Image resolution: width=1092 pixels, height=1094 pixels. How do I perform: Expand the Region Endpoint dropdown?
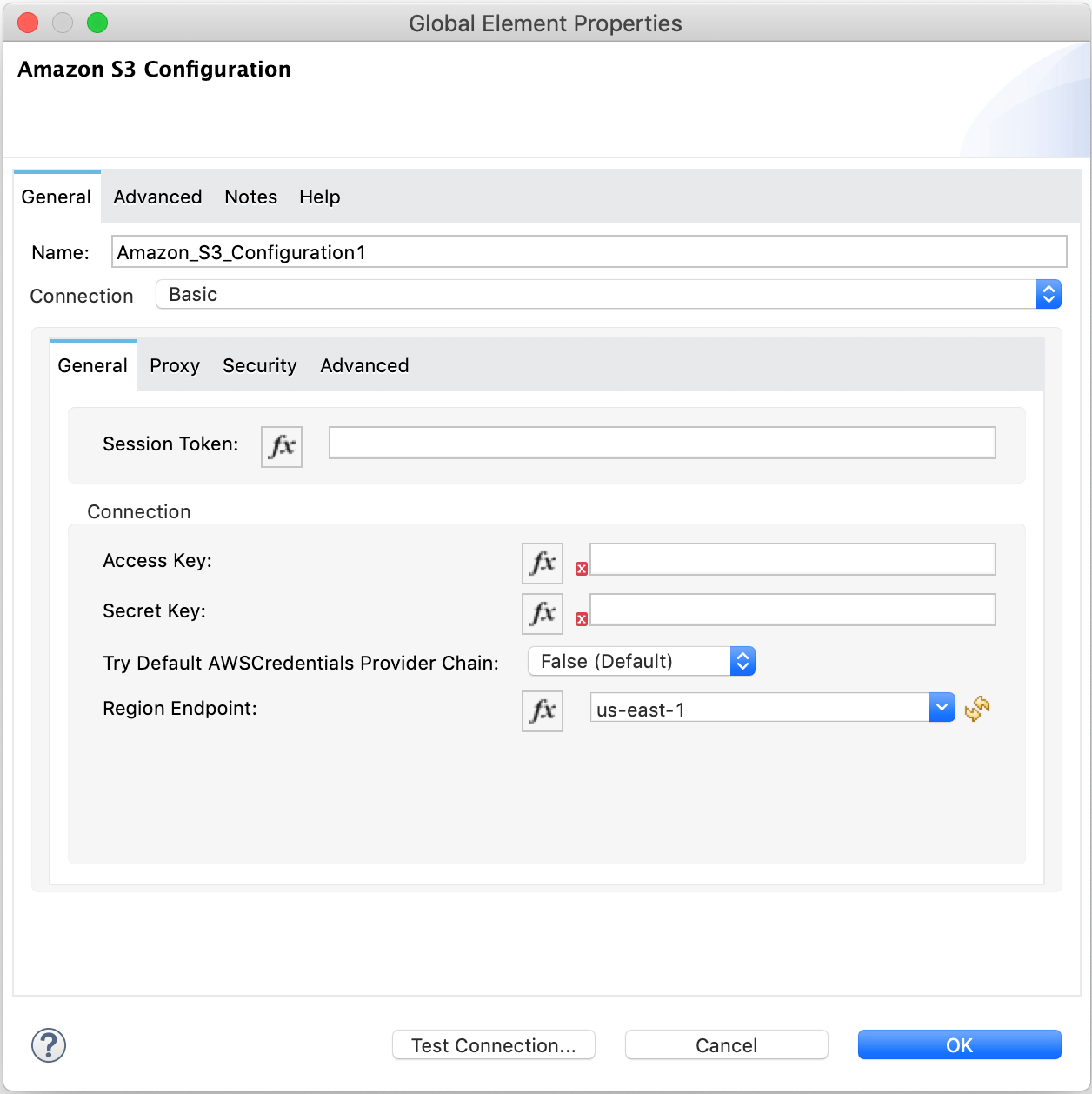pos(942,707)
